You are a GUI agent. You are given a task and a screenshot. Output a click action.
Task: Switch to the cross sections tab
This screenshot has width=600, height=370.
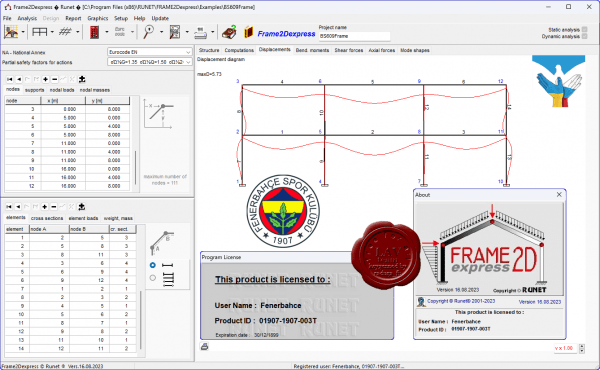(47, 218)
